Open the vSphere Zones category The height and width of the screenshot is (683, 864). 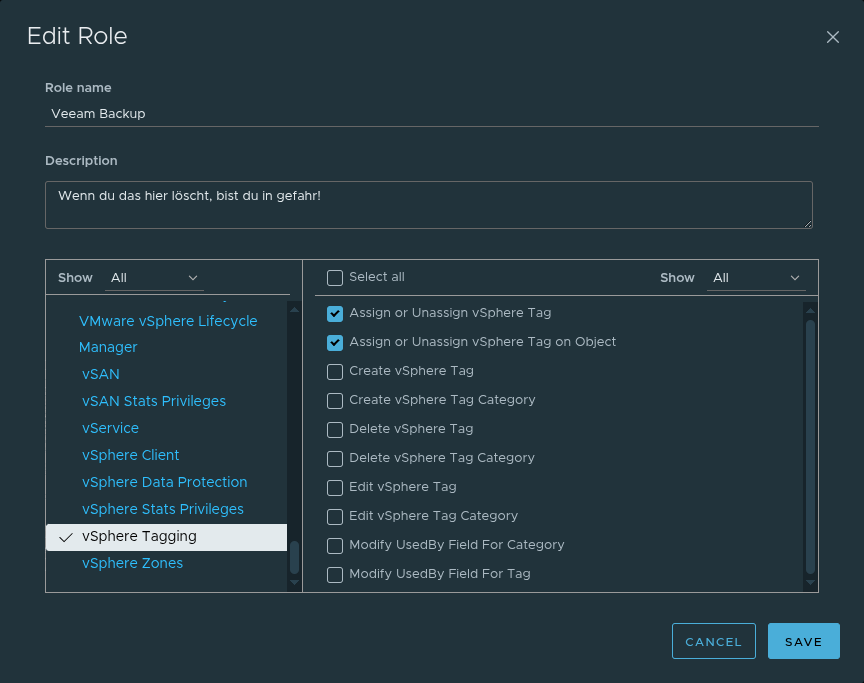click(132, 563)
